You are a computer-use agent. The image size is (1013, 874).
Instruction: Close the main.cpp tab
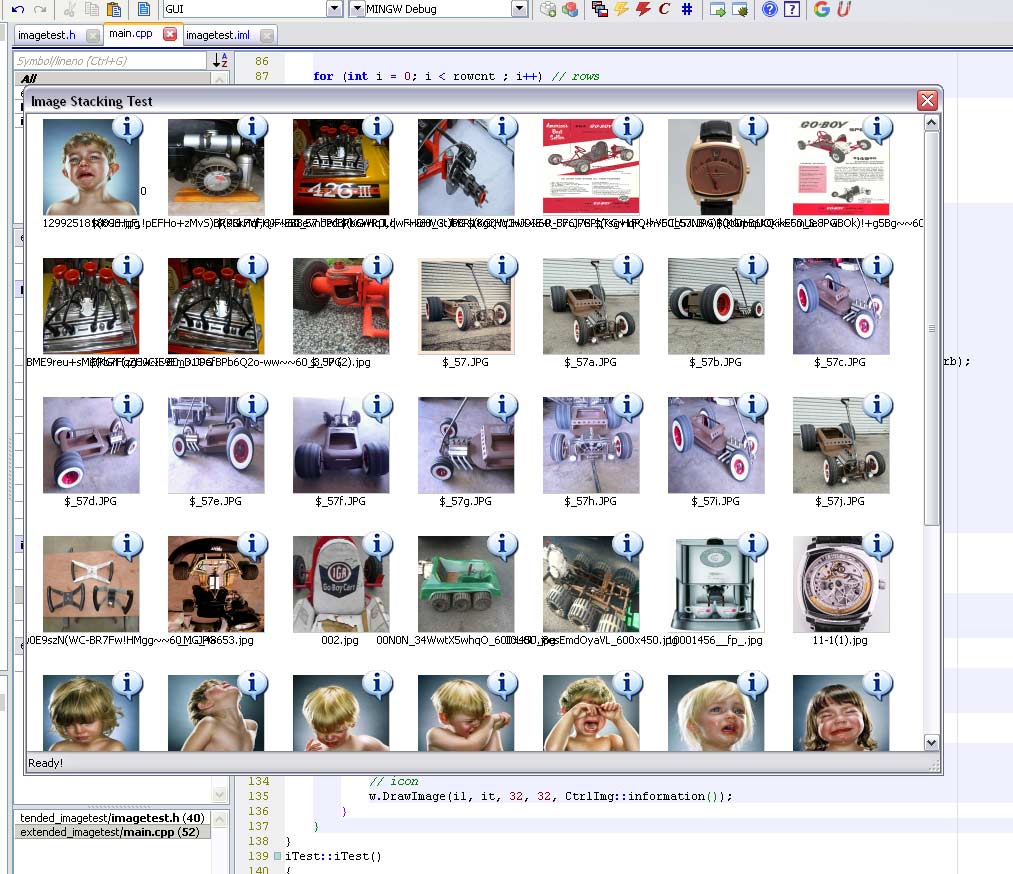[x=169, y=34]
